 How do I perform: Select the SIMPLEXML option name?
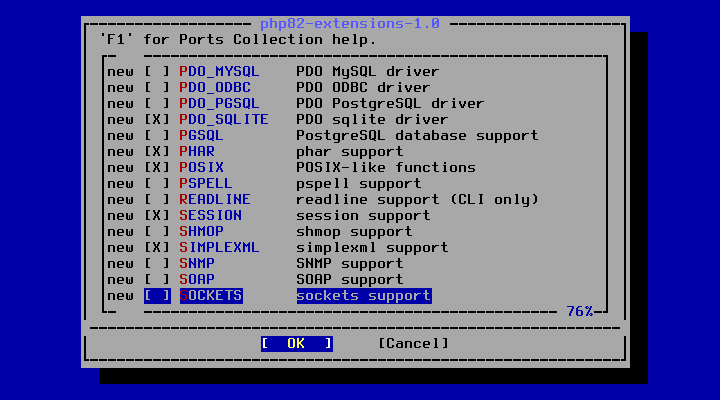pyautogui.click(x=219, y=248)
